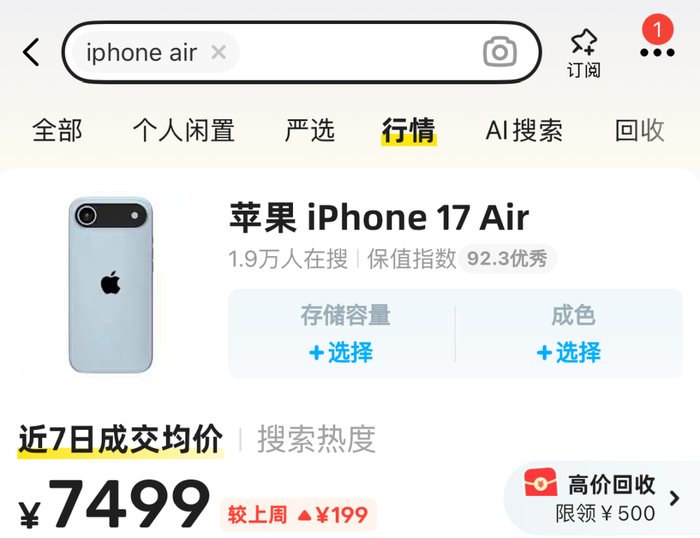Switch to the 个人闲置 tab
This screenshot has width=700, height=538.
tap(184, 130)
